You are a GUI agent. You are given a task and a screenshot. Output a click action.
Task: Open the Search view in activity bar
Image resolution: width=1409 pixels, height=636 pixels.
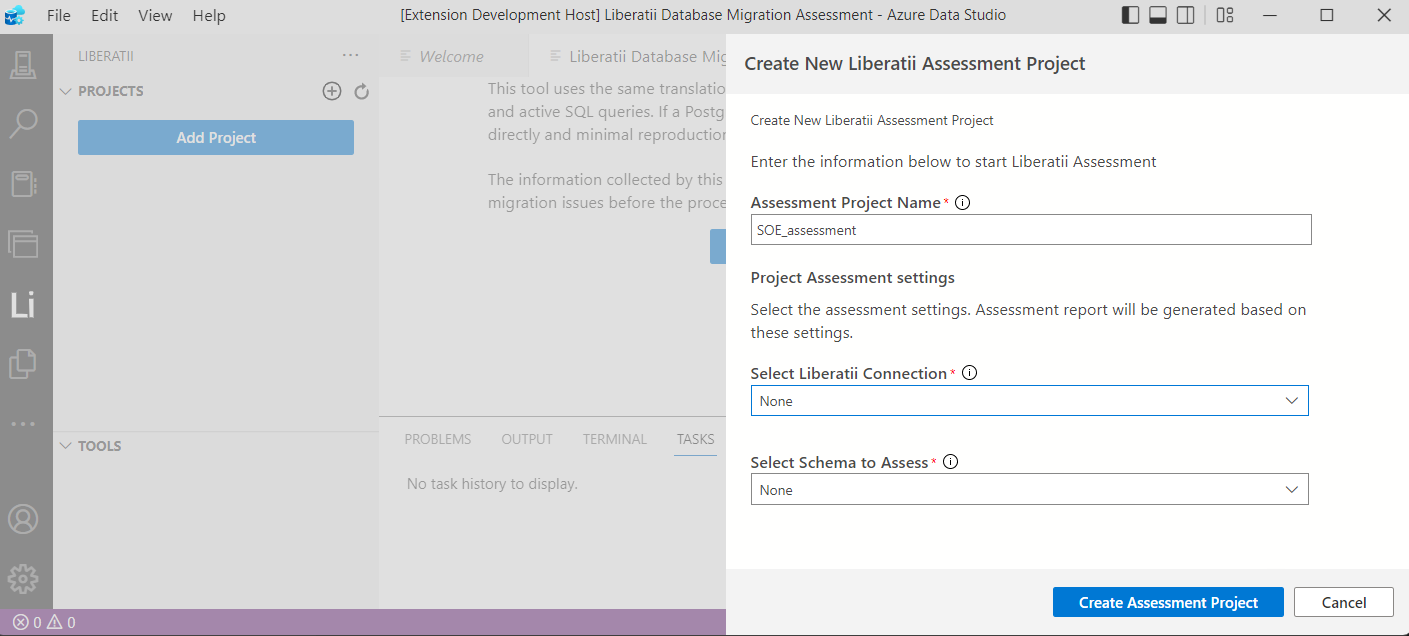click(x=23, y=124)
